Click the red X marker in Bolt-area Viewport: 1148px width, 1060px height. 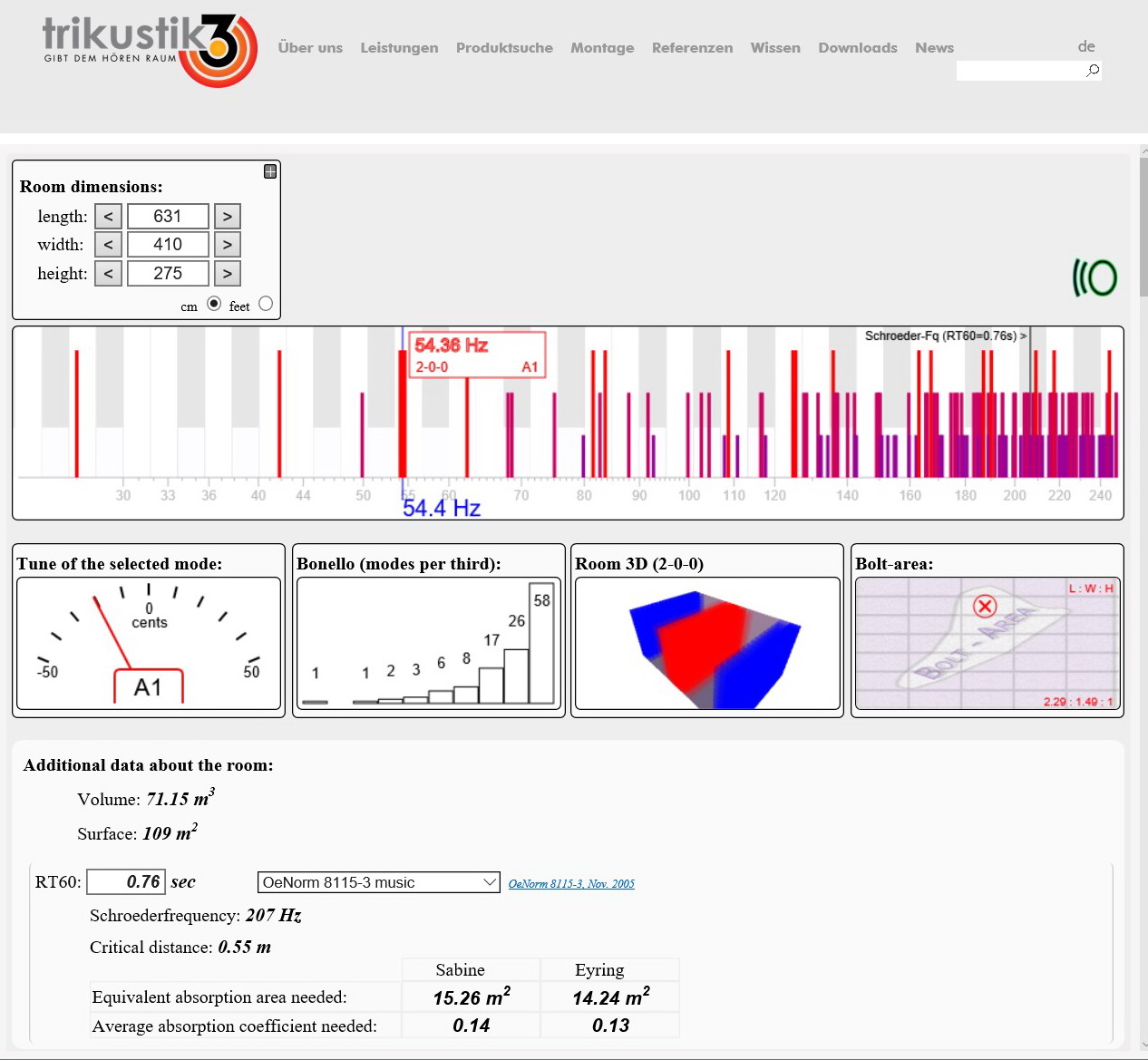tap(985, 606)
